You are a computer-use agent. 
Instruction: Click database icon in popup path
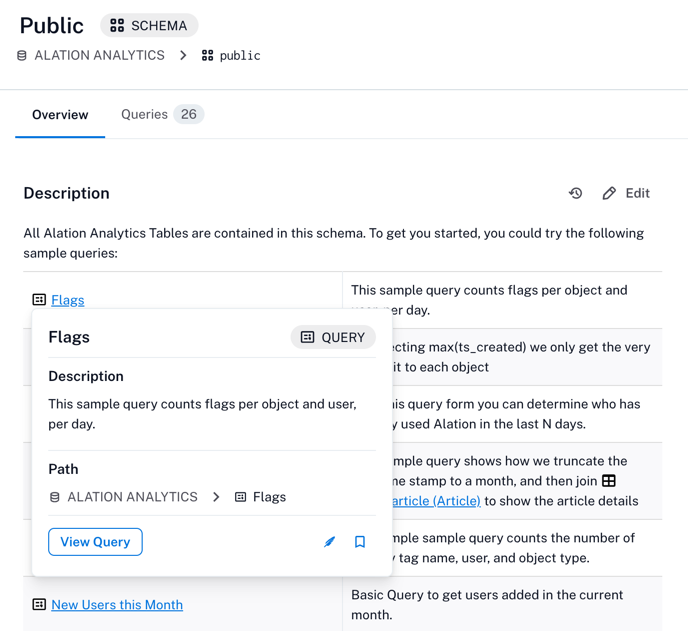(55, 497)
